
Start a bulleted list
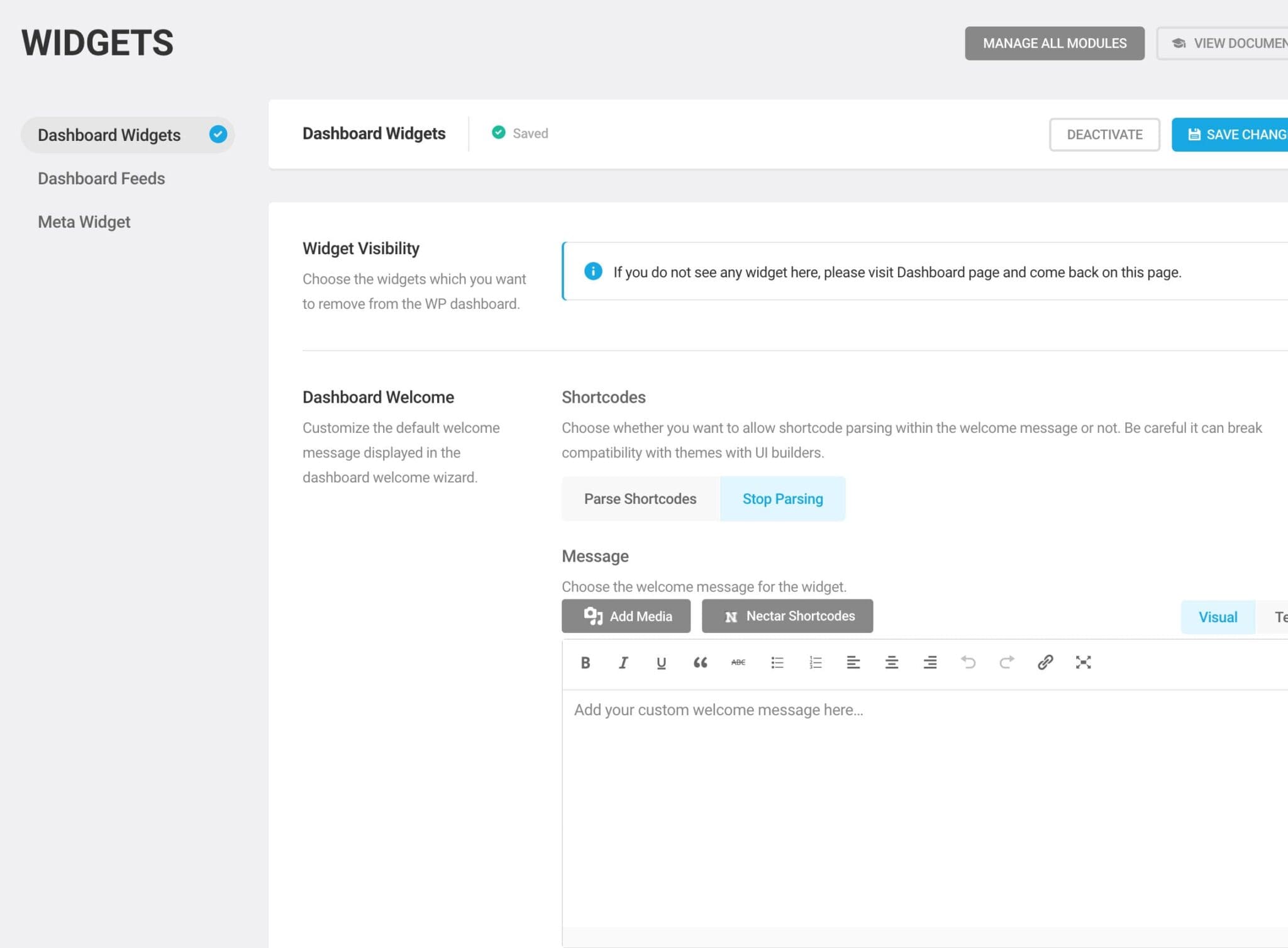777,662
